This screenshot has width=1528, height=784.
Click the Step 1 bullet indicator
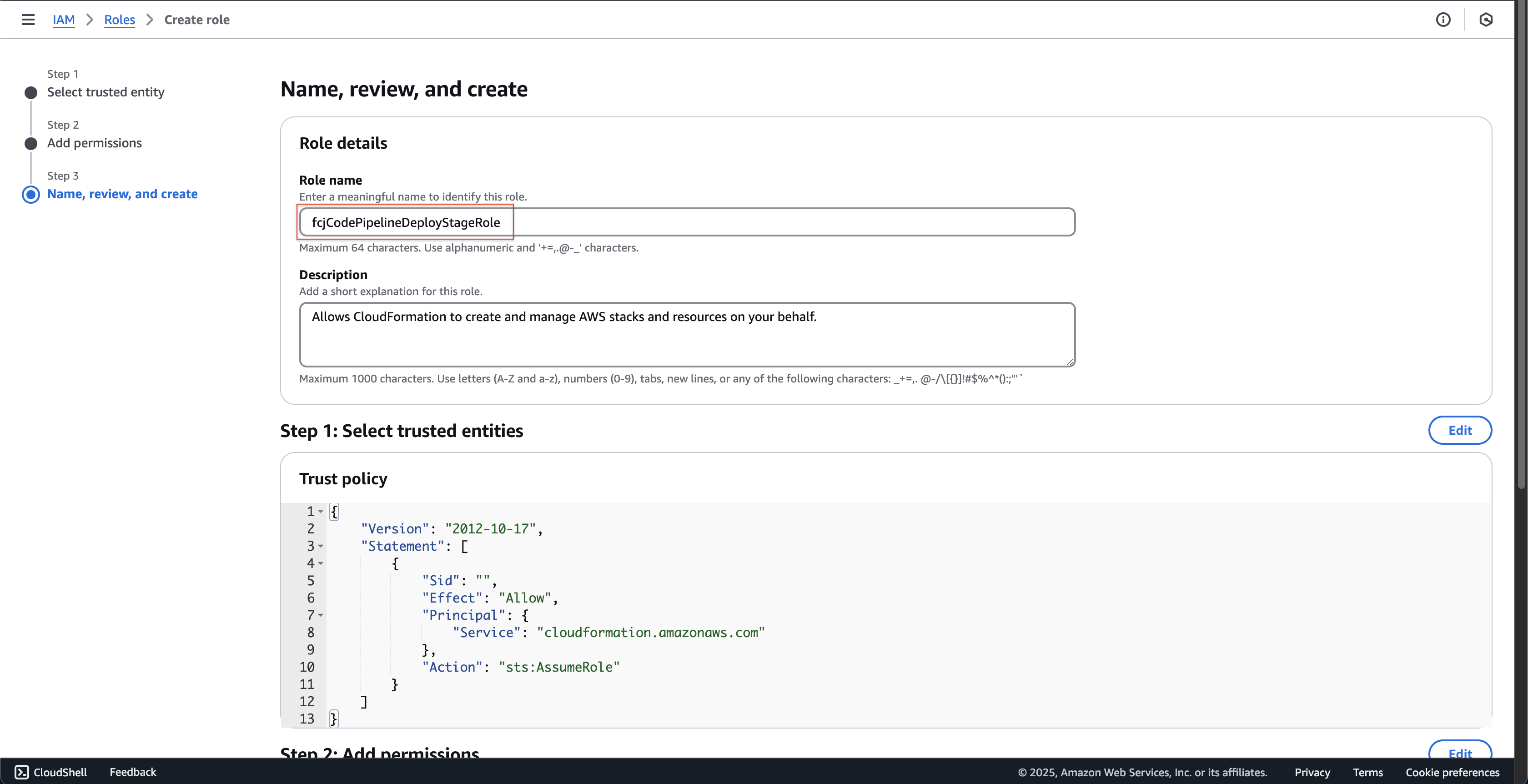31,92
